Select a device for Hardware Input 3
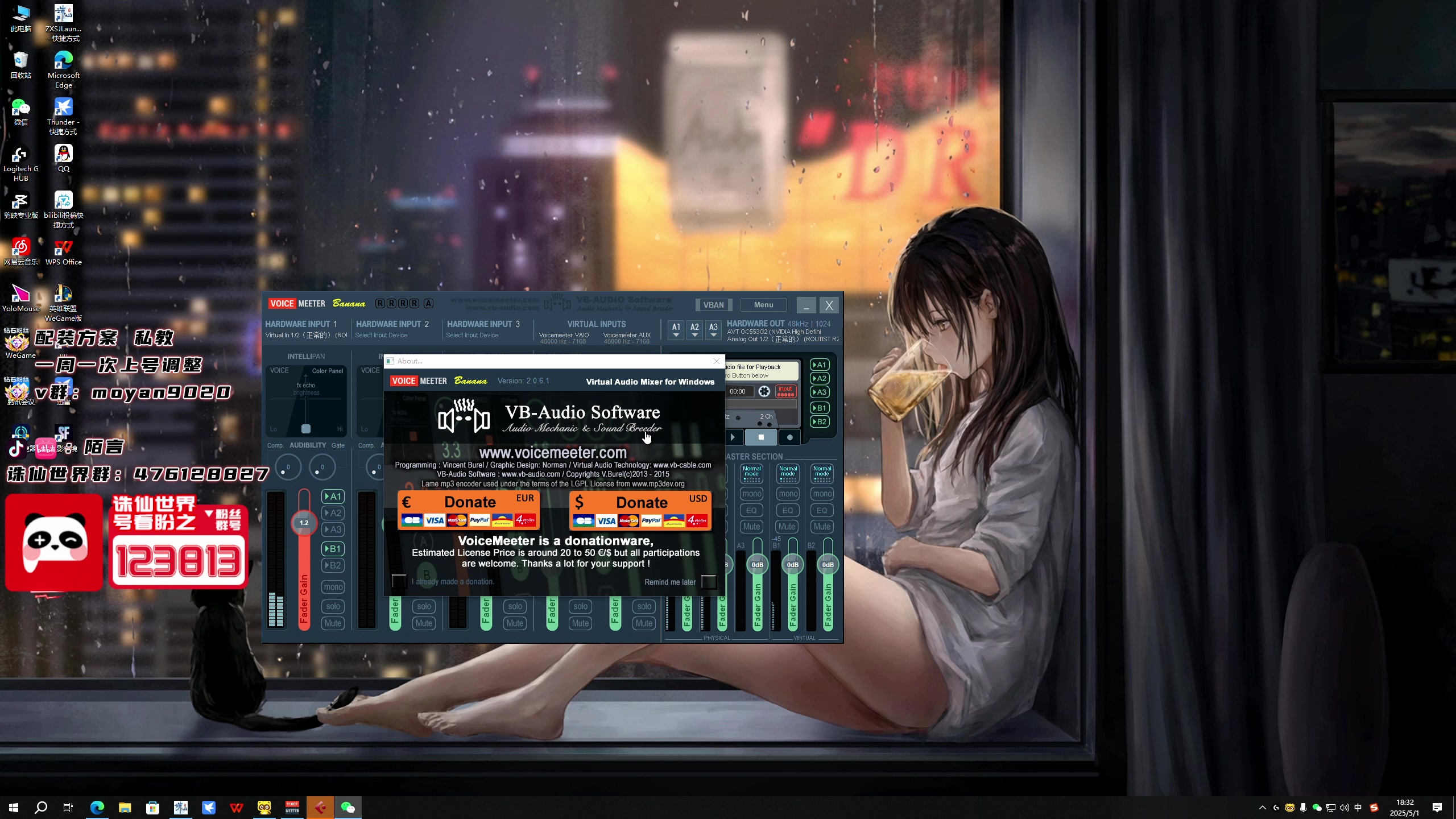Image resolution: width=1456 pixels, height=819 pixels. tap(472, 335)
